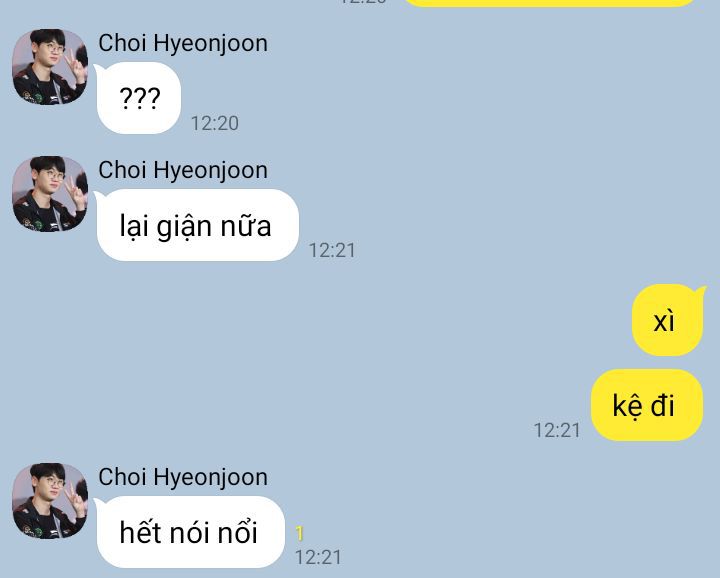Viewport: 720px width, 578px height.
Task: Click the 12:21 timestamp beside hết nói nổi
Action: (318, 557)
